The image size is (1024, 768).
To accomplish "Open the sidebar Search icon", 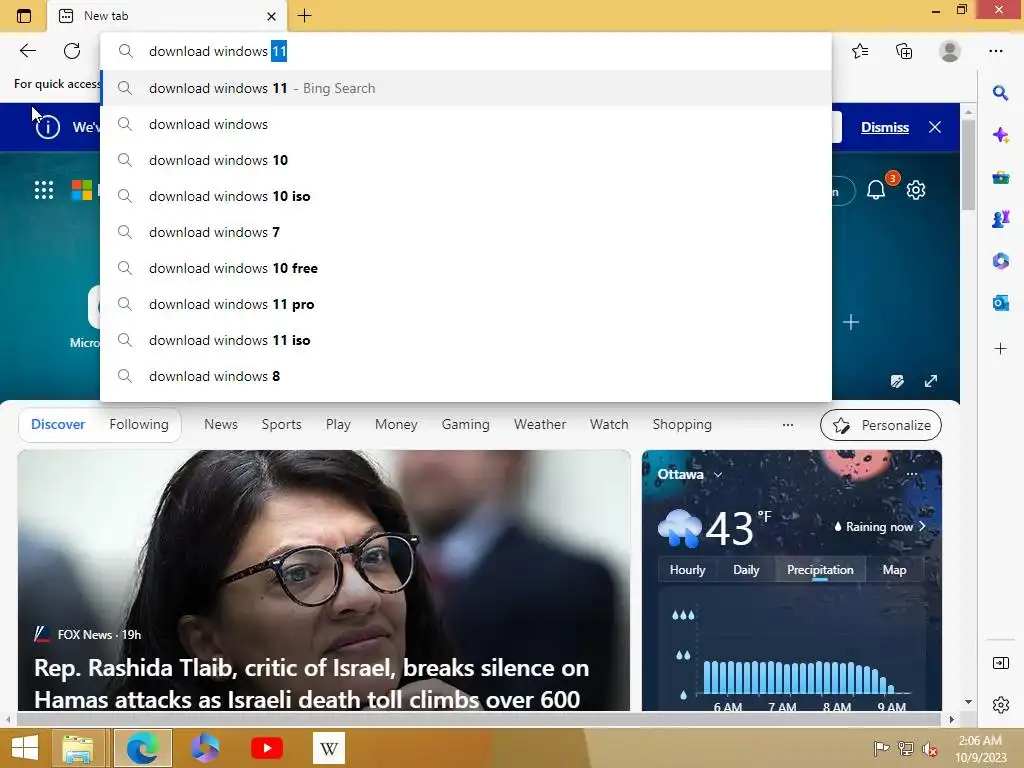I will pyautogui.click(x=1000, y=93).
